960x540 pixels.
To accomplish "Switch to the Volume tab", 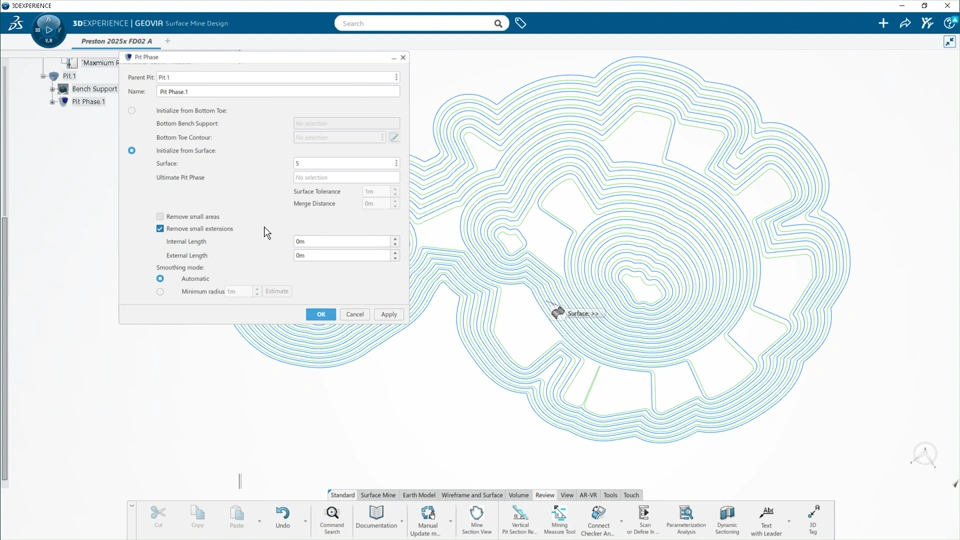I will coord(519,495).
